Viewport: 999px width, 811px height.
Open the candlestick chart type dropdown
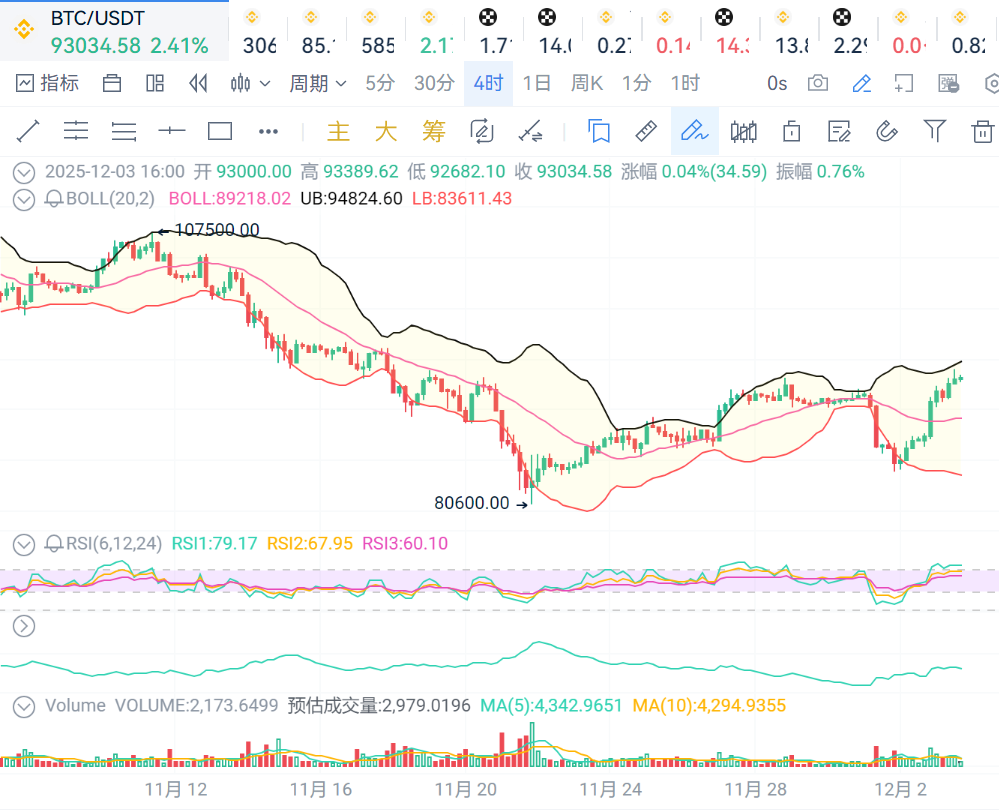coord(246,83)
